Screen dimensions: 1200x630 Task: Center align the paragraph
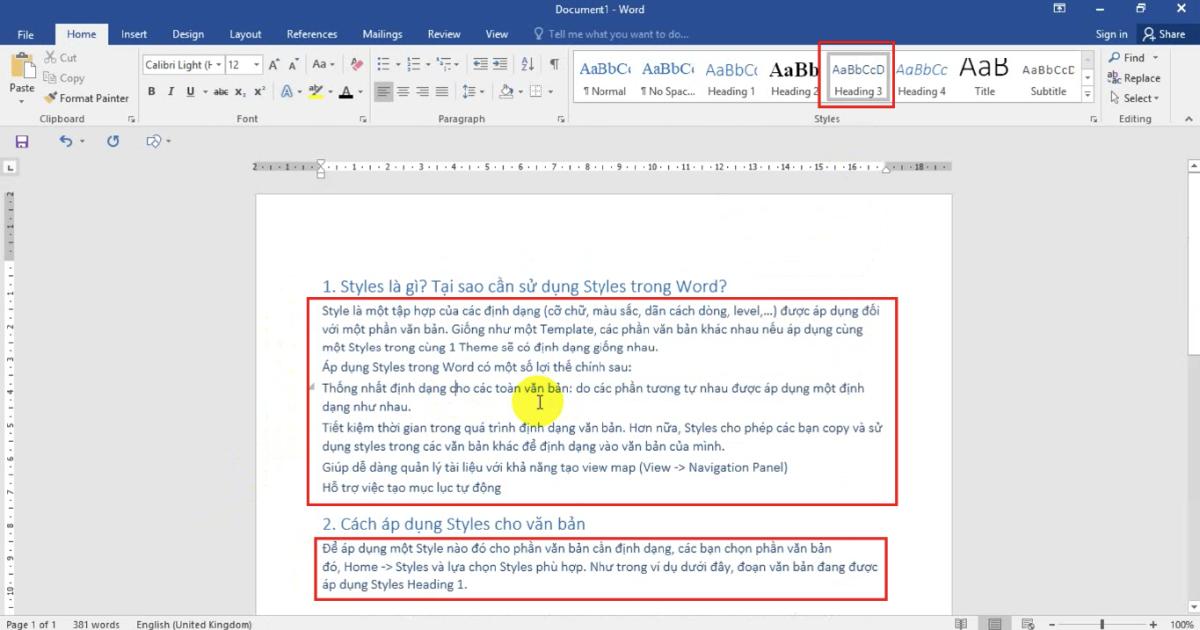403,91
